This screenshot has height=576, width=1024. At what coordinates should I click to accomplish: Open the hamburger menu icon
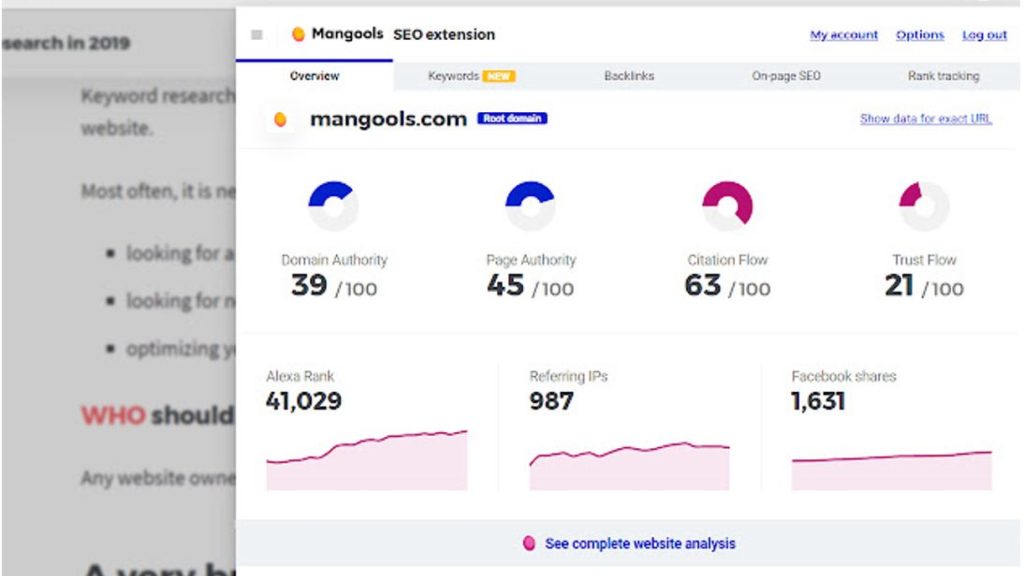(x=257, y=35)
